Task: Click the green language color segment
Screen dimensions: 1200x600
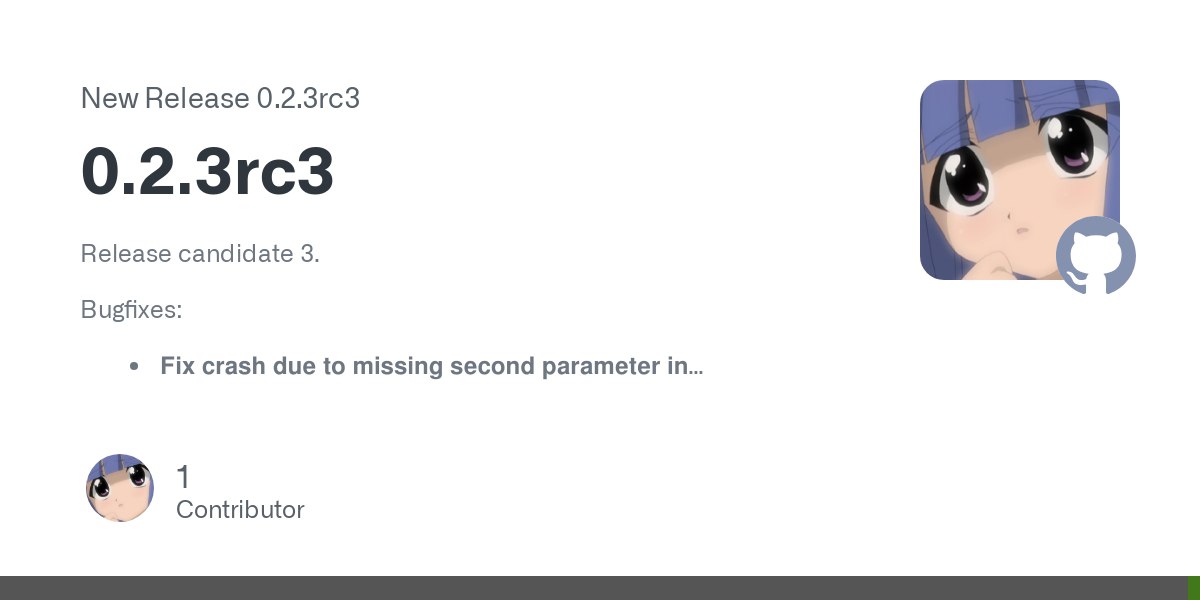Action: coord(1193,588)
